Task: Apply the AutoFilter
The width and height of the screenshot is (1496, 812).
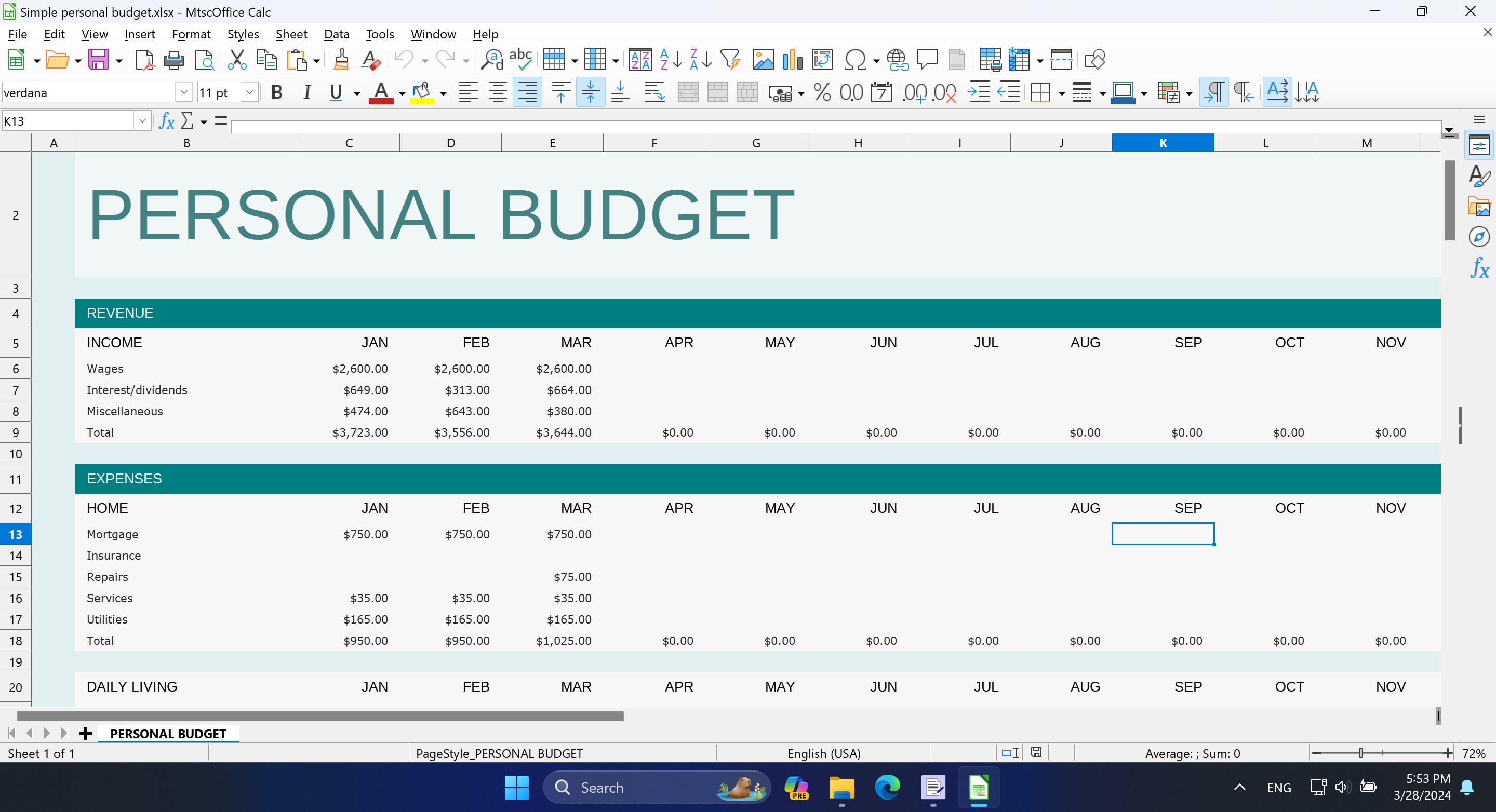Action: coord(730,59)
